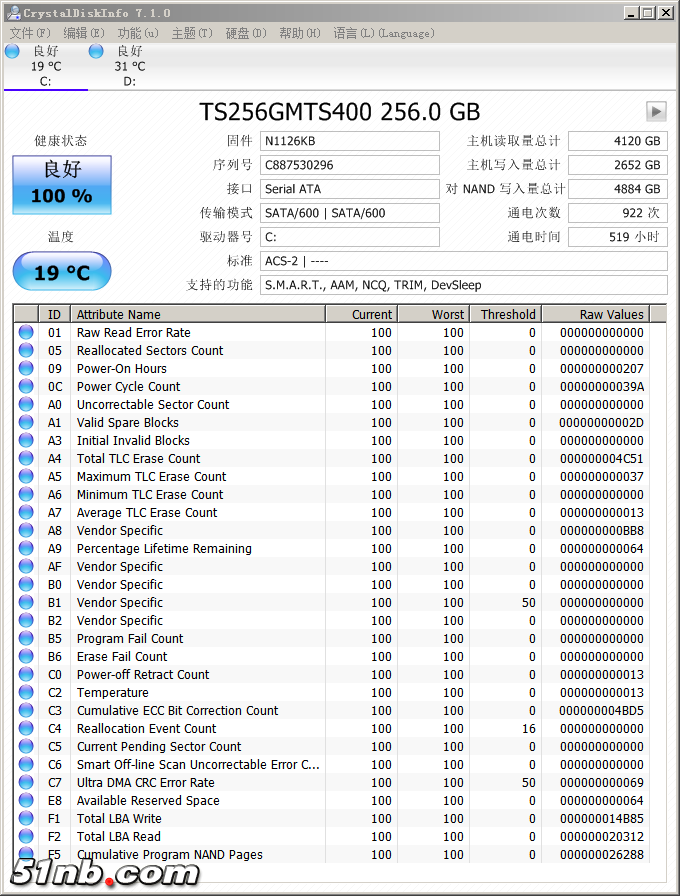Click the supported features field S.M.A.R.T., AAM, NCQ
This screenshot has height=896, width=680.
pyautogui.click(x=463, y=285)
